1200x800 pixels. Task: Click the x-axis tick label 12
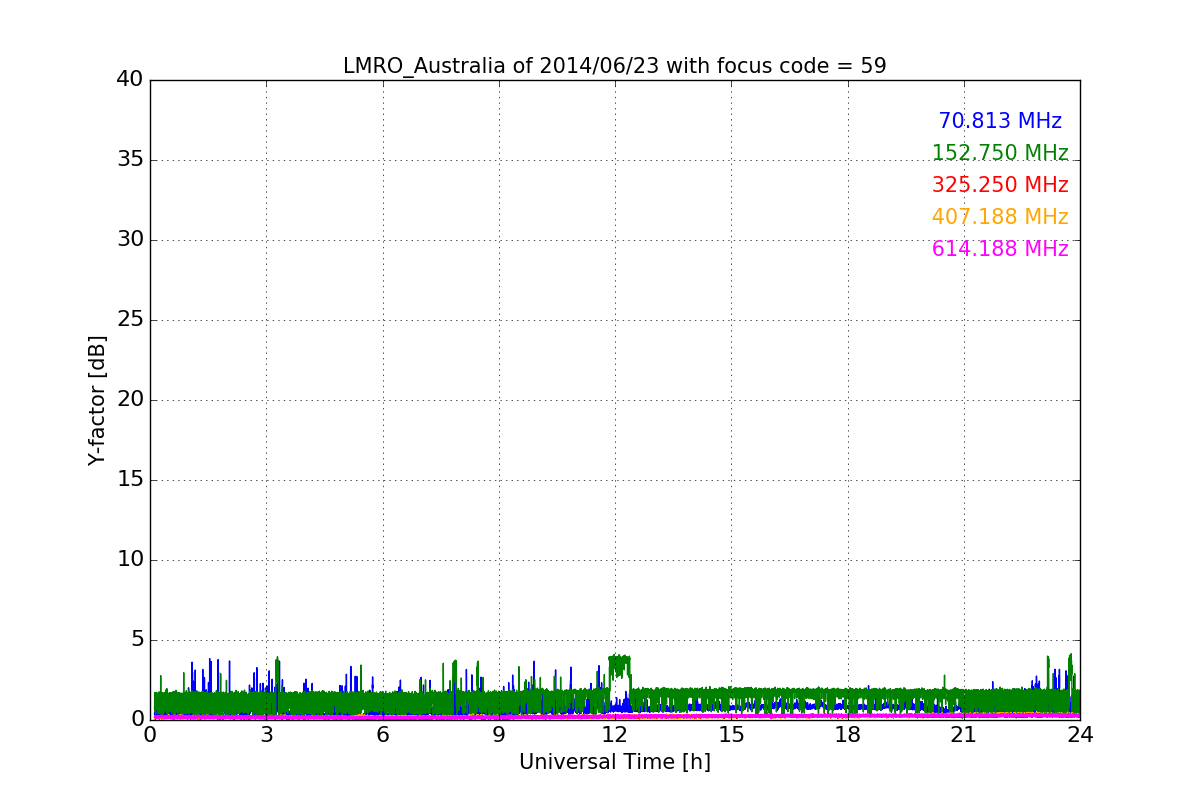(x=615, y=735)
